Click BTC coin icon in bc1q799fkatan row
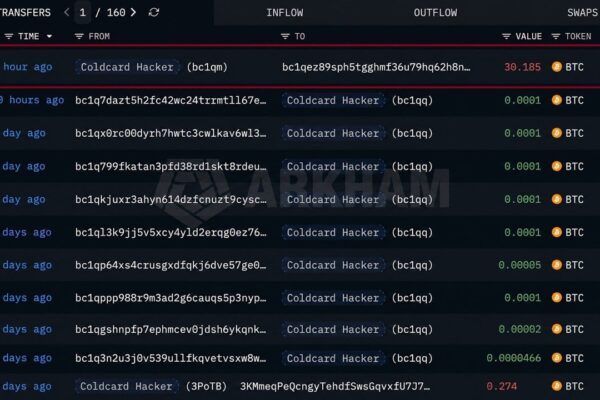The width and height of the screenshot is (600, 400). (557, 167)
